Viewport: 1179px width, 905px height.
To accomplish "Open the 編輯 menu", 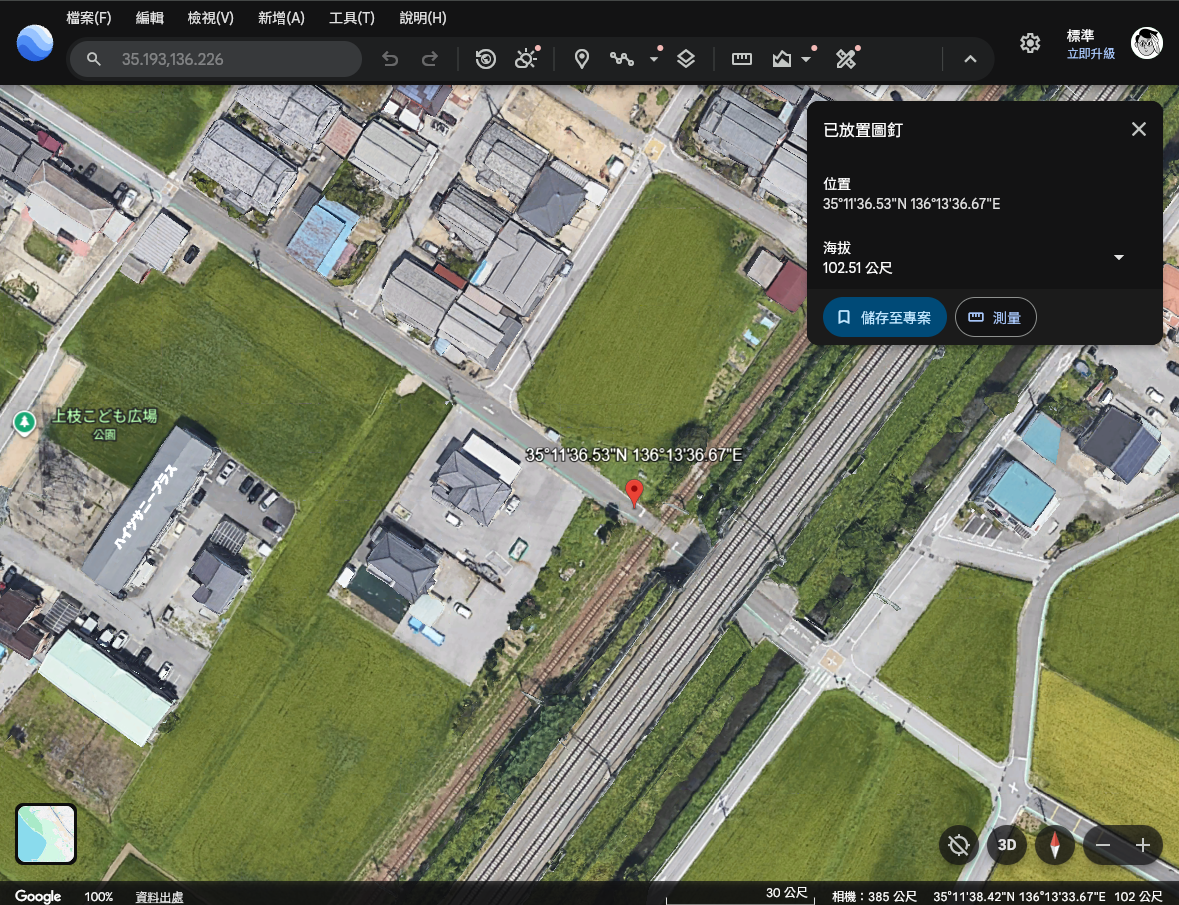I will pyautogui.click(x=150, y=18).
